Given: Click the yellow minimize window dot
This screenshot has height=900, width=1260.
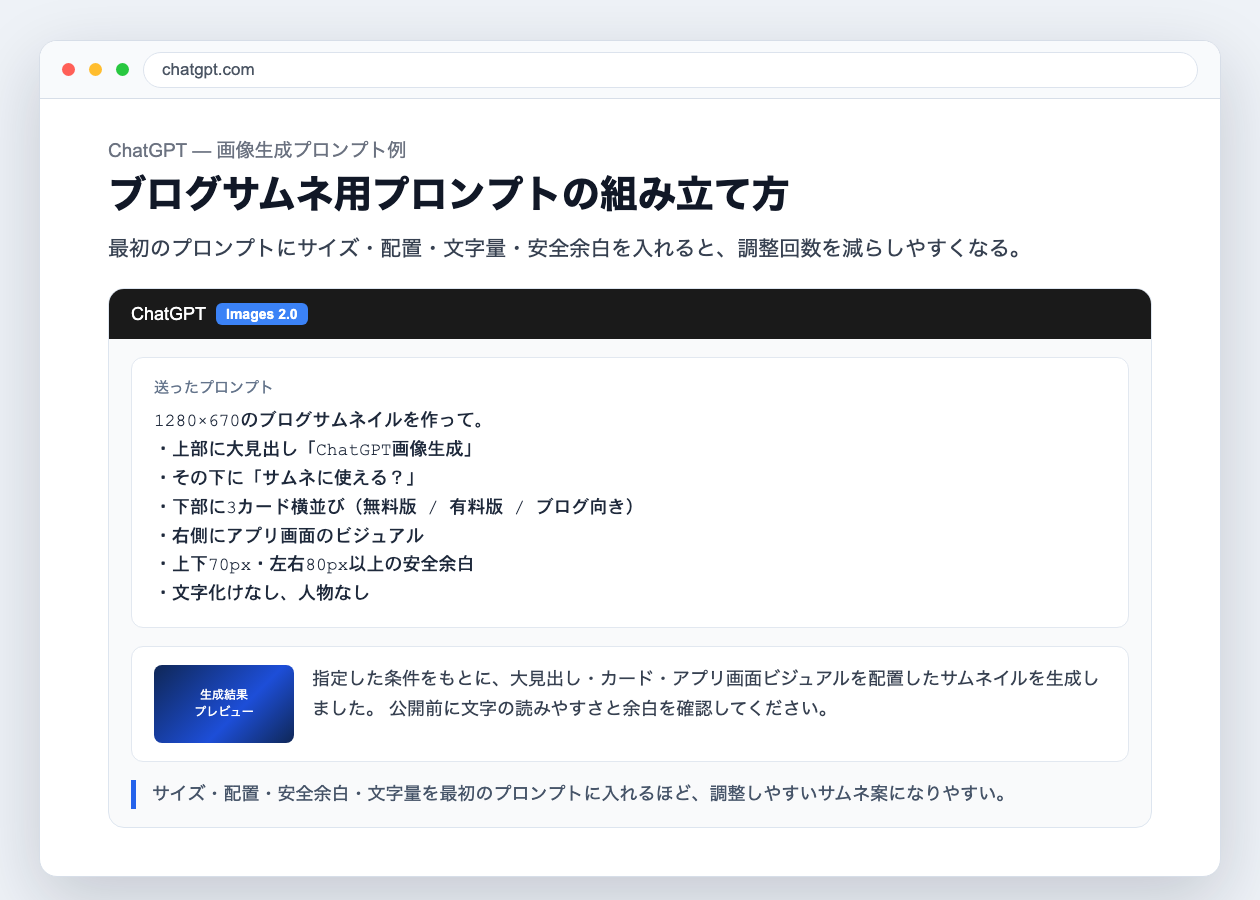Looking at the screenshot, I should tap(96, 70).
